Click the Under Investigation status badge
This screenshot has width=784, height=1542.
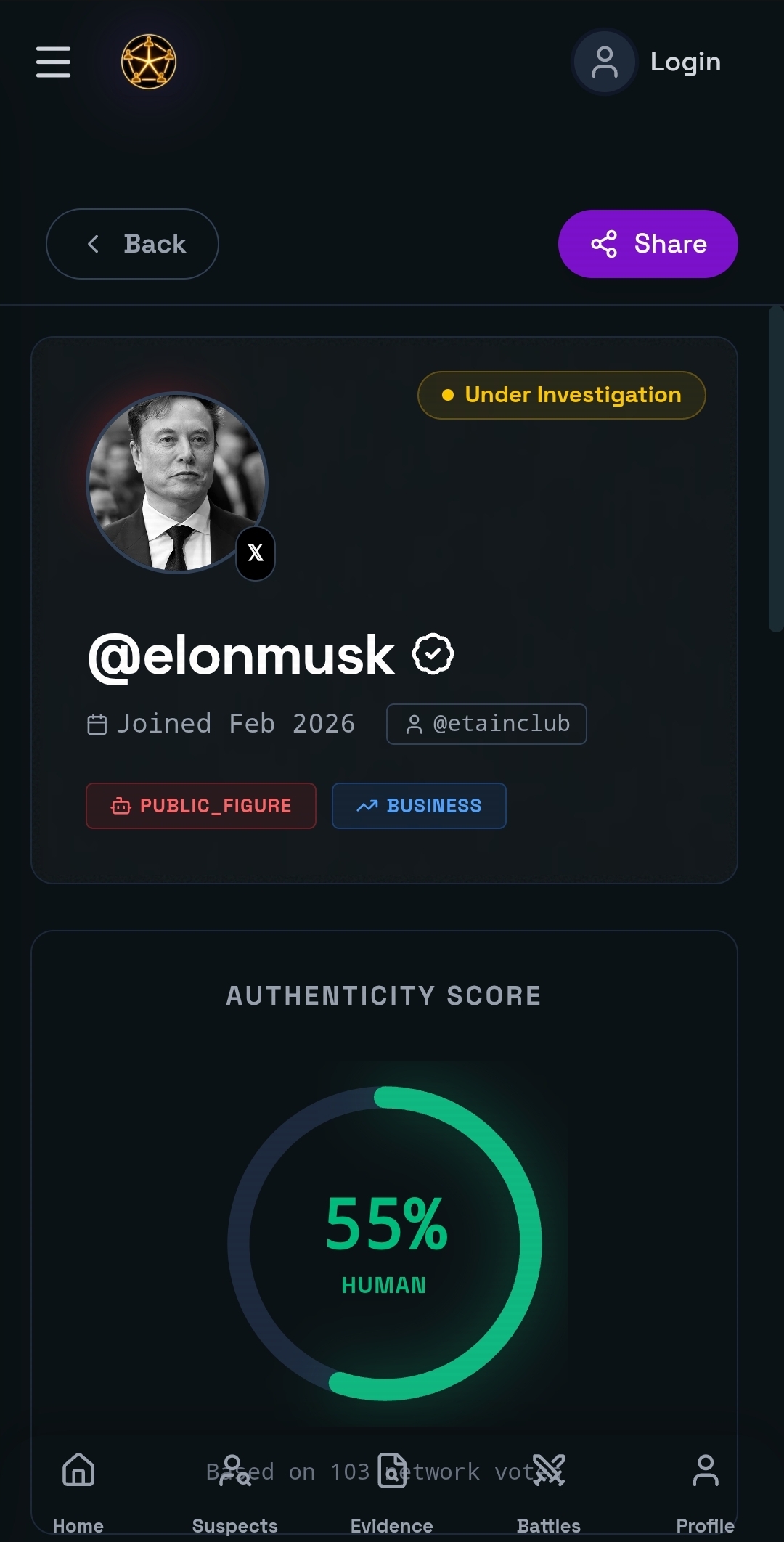point(562,395)
